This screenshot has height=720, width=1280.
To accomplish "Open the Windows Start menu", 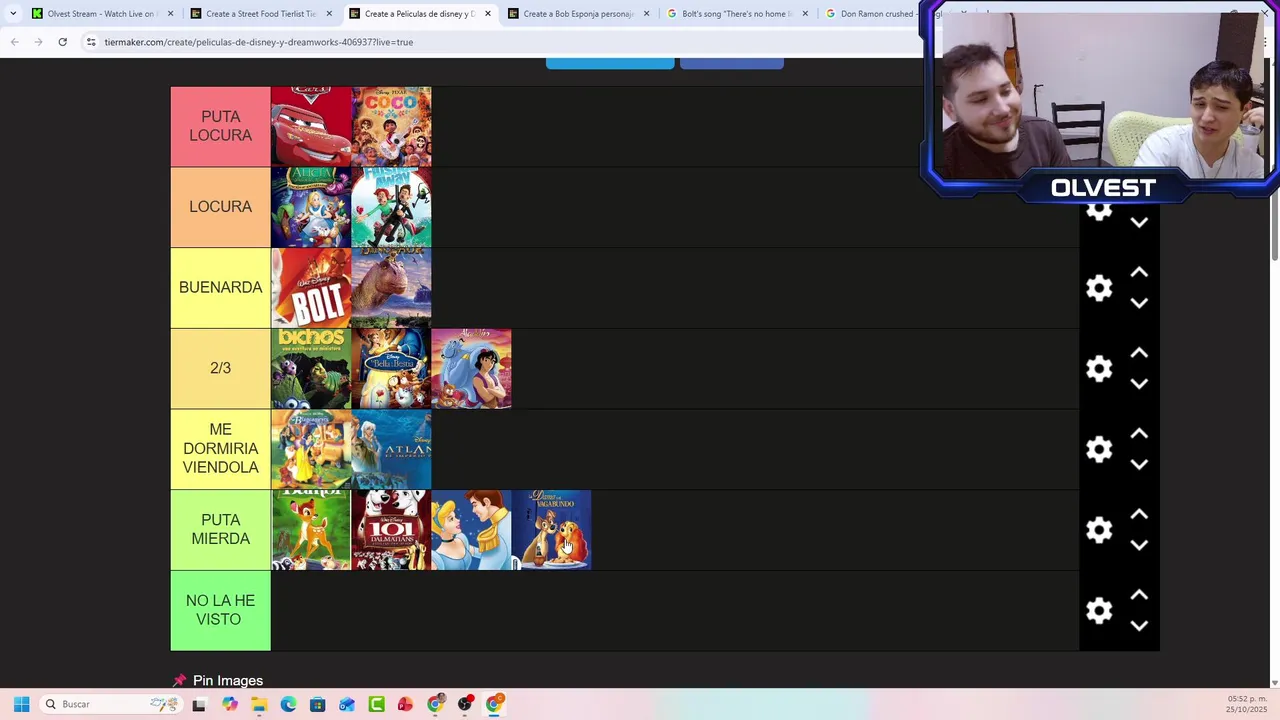I will point(21,704).
